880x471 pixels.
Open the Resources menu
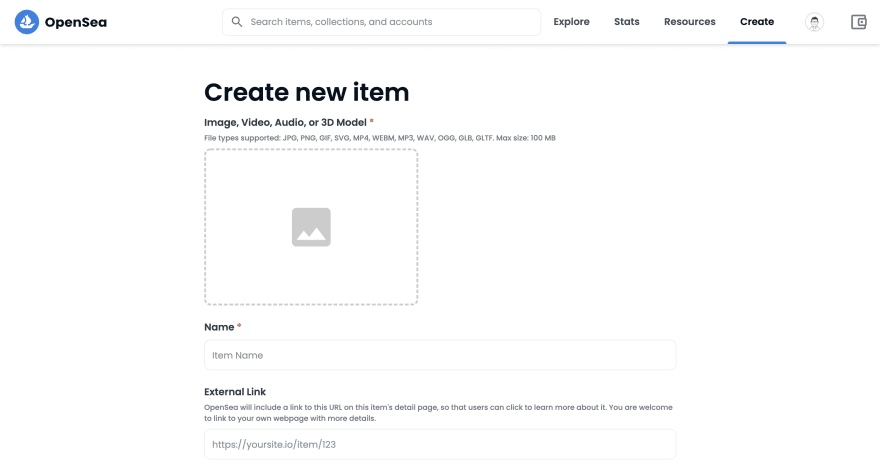coord(689,22)
